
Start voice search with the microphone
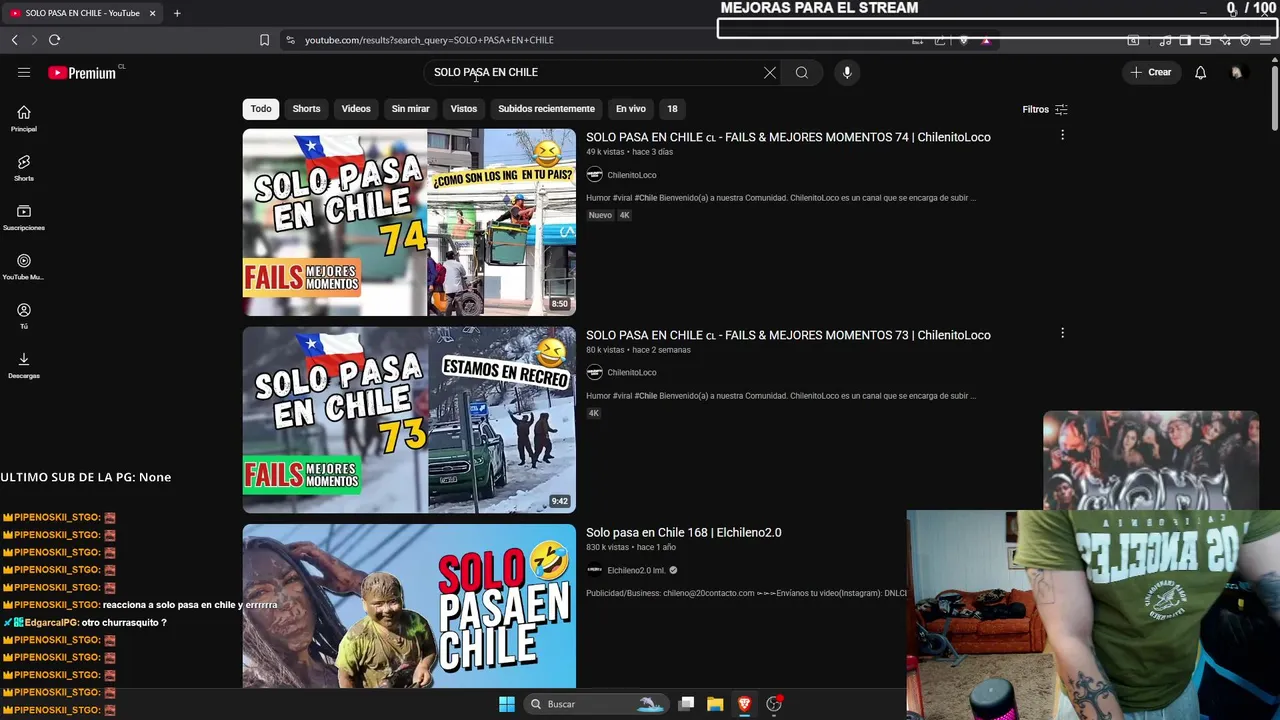click(847, 72)
